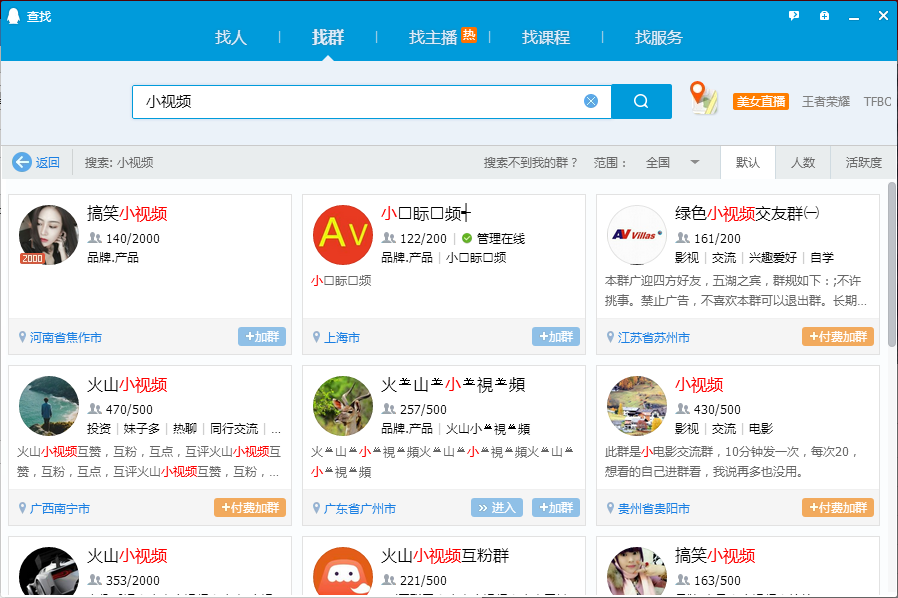This screenshot has height=598, width=898.
Task: Click the members icon beside 257/500
Action: [389, 409]
